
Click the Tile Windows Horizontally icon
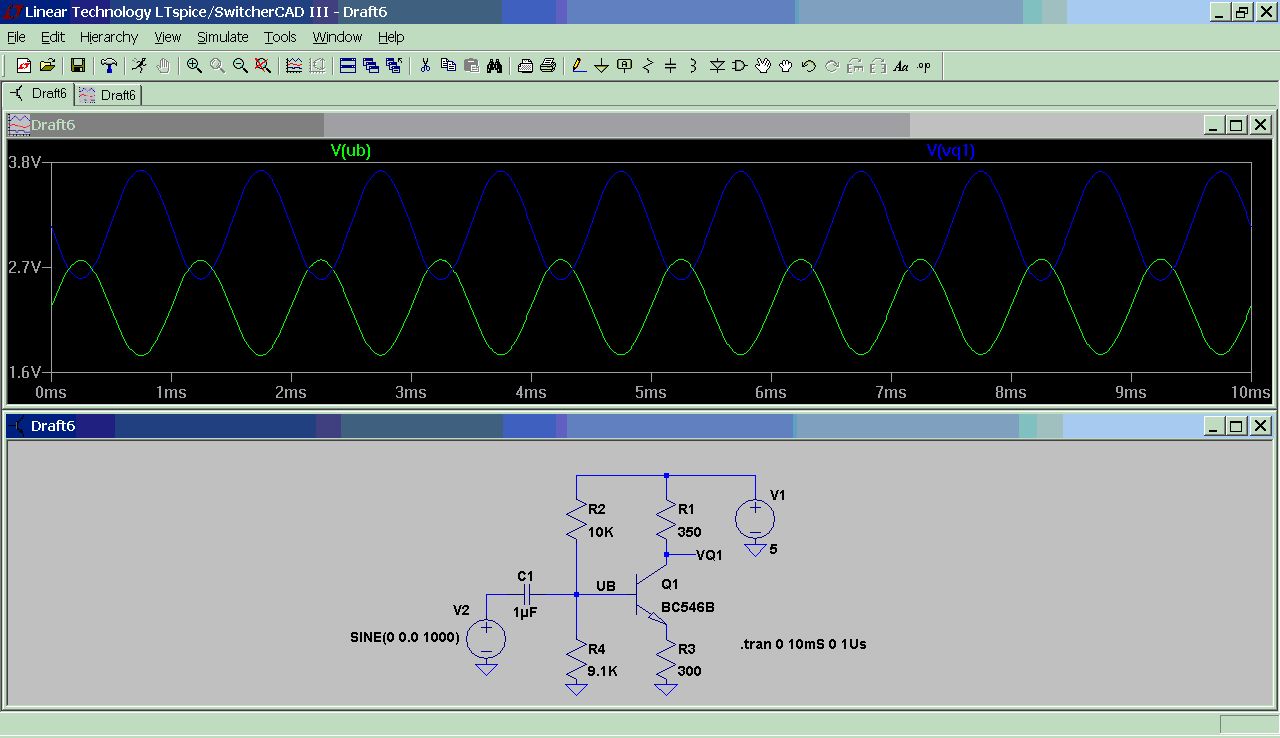(x=348, y=66)
